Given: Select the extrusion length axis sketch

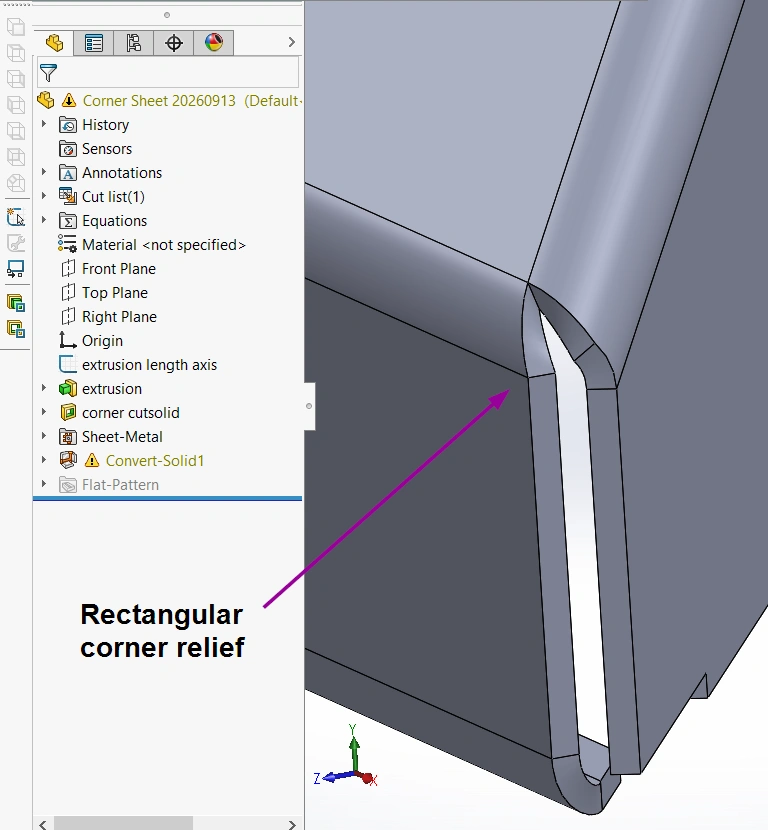Looking at the screenshot, I should tap(149, 365).
